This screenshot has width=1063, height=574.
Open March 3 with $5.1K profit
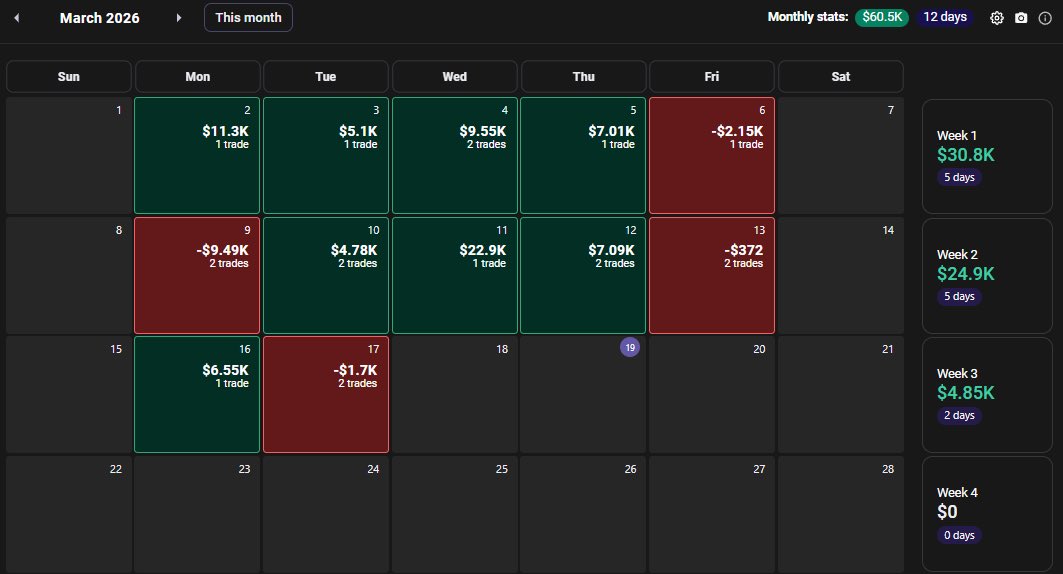click(325, 155)
